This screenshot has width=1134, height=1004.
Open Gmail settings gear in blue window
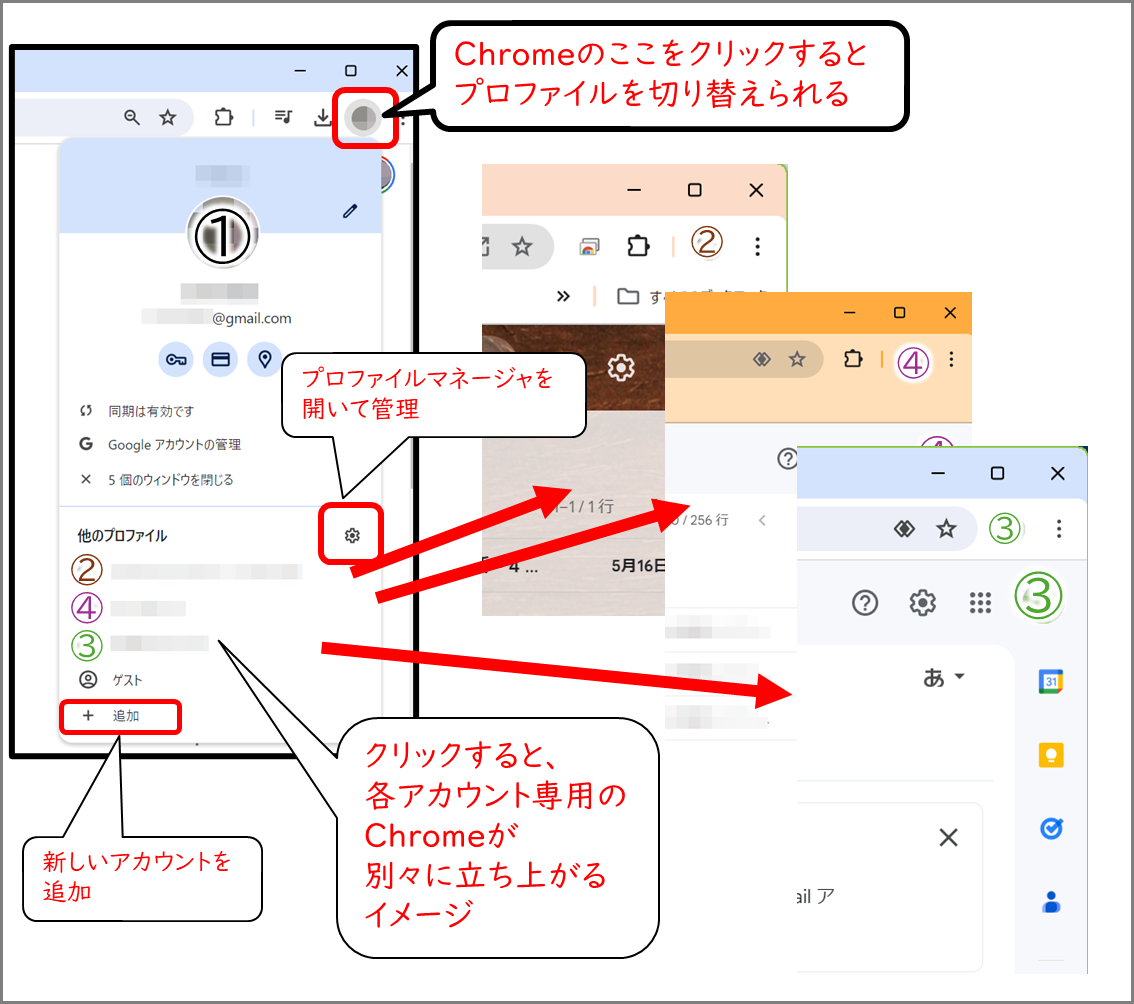[x=922, y=603]
